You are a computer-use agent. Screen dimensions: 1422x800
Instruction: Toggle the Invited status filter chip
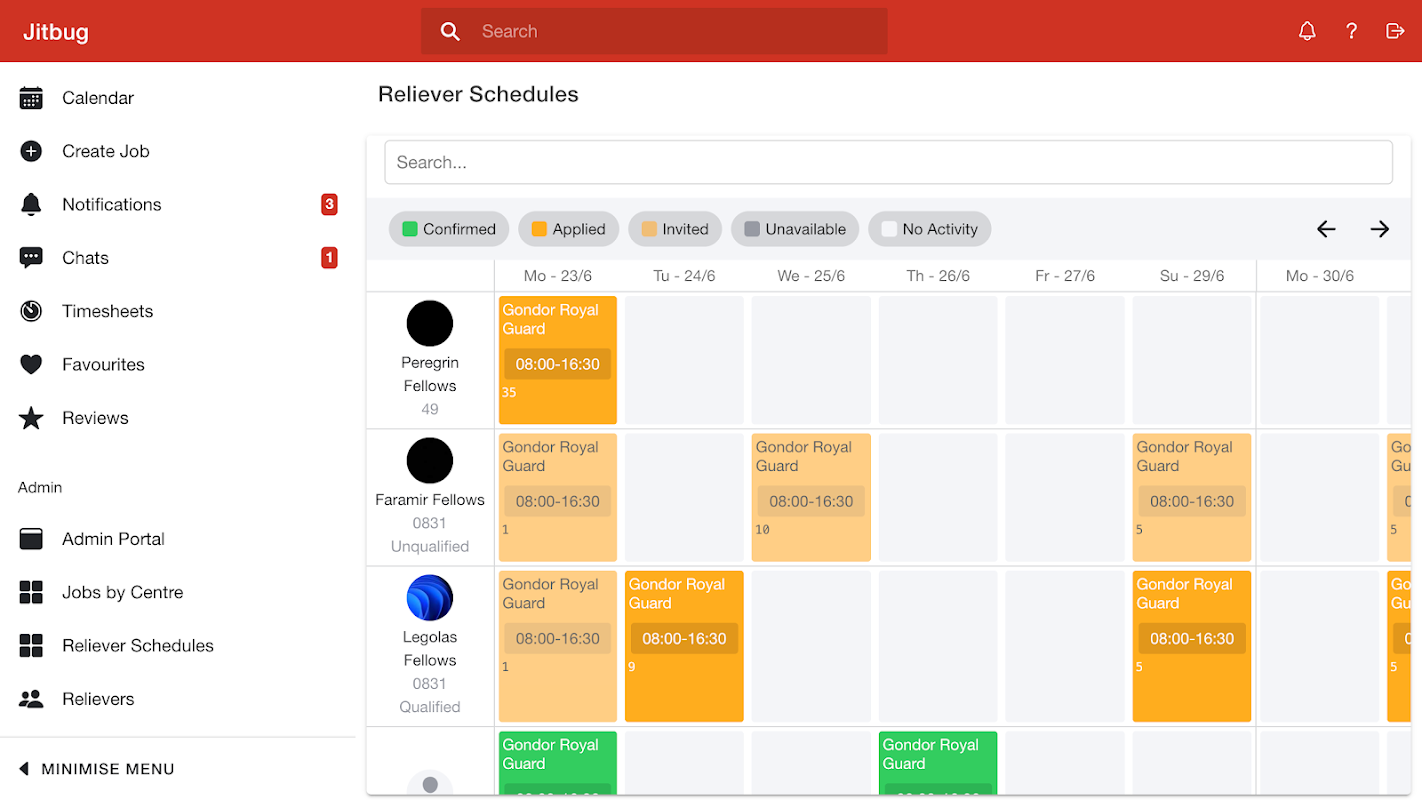(x=675, y=229)
